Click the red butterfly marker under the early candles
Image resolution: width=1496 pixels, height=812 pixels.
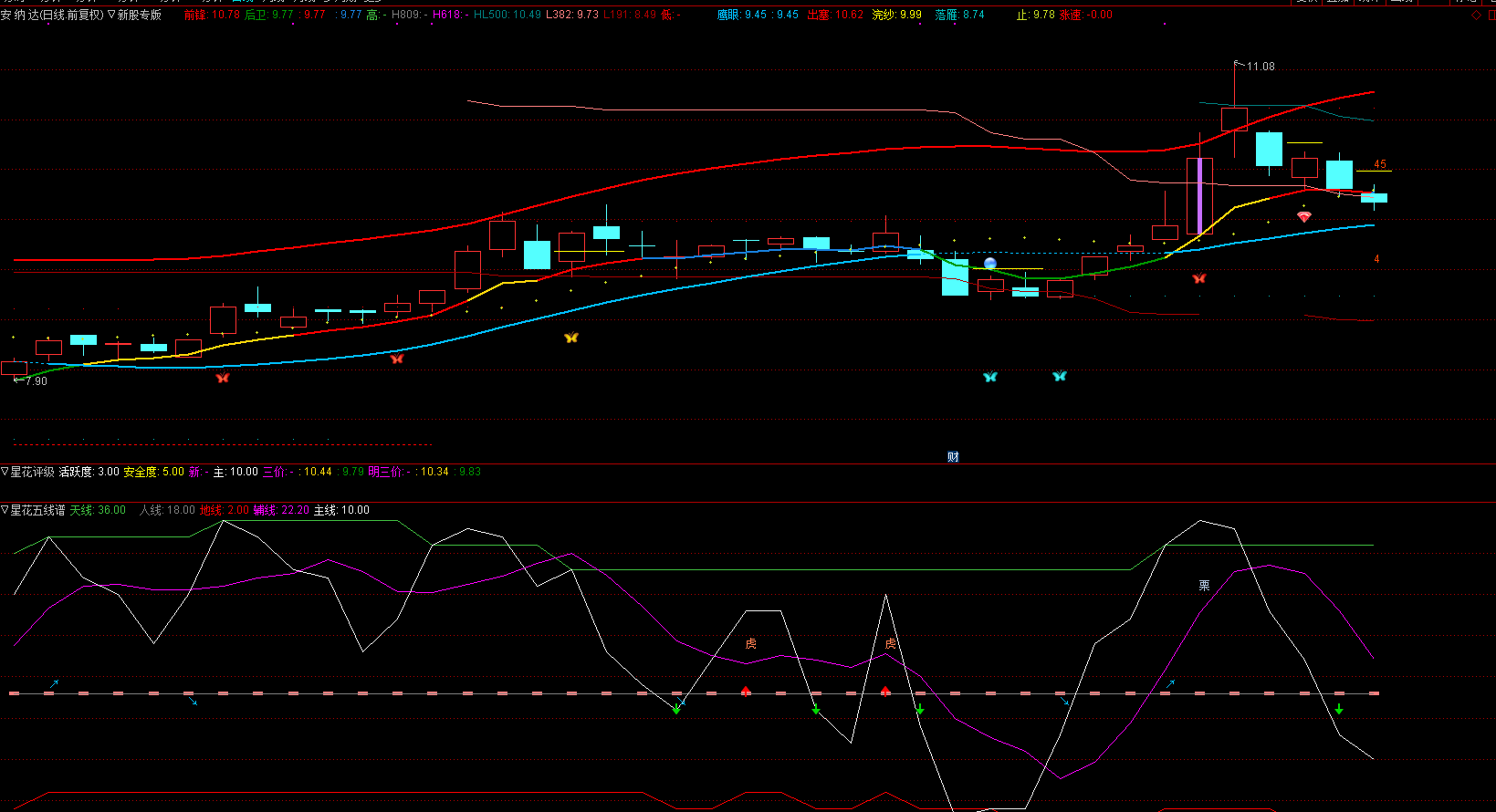[x=222, y=378]
